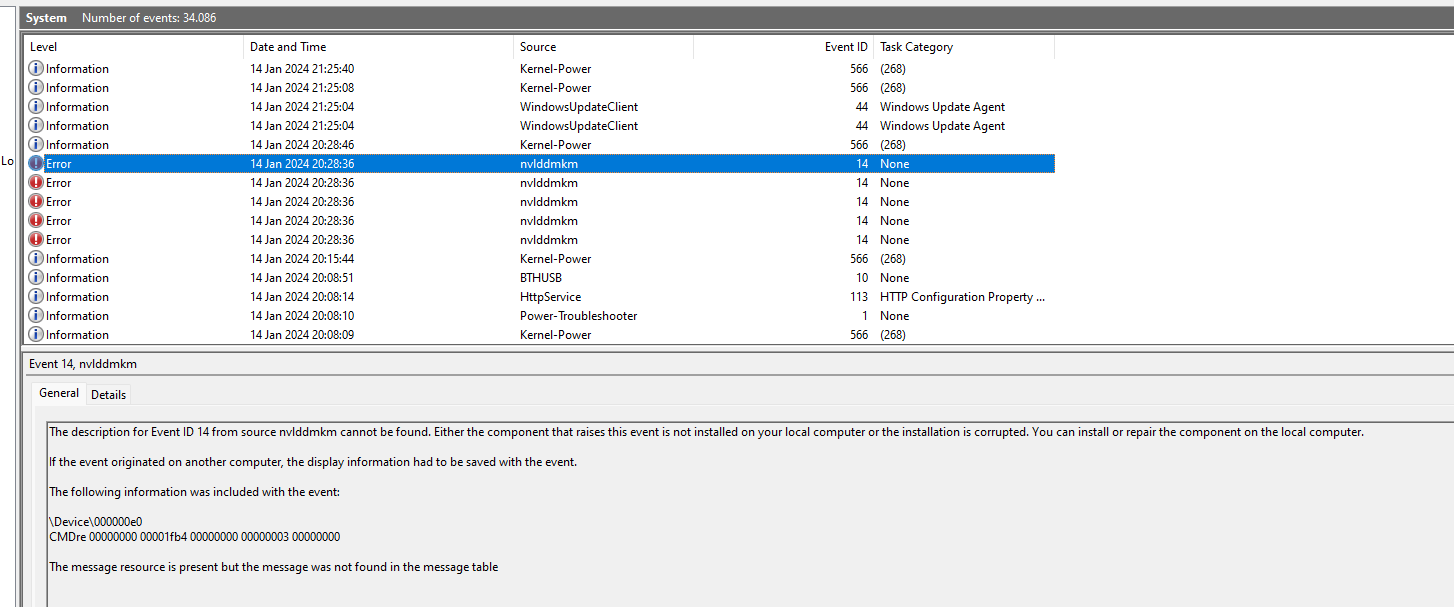Click the CMDre 00000000 00001fb4 line in the description
This screenshot has width=1454, height=607.
coord(194,537)
